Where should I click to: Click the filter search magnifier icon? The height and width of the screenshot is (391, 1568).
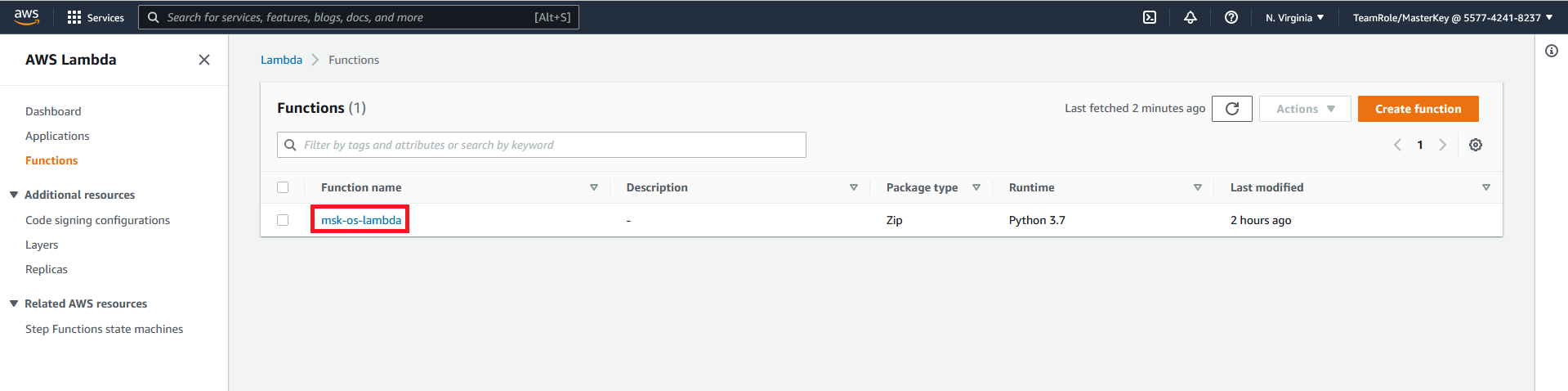click(290, 145)
